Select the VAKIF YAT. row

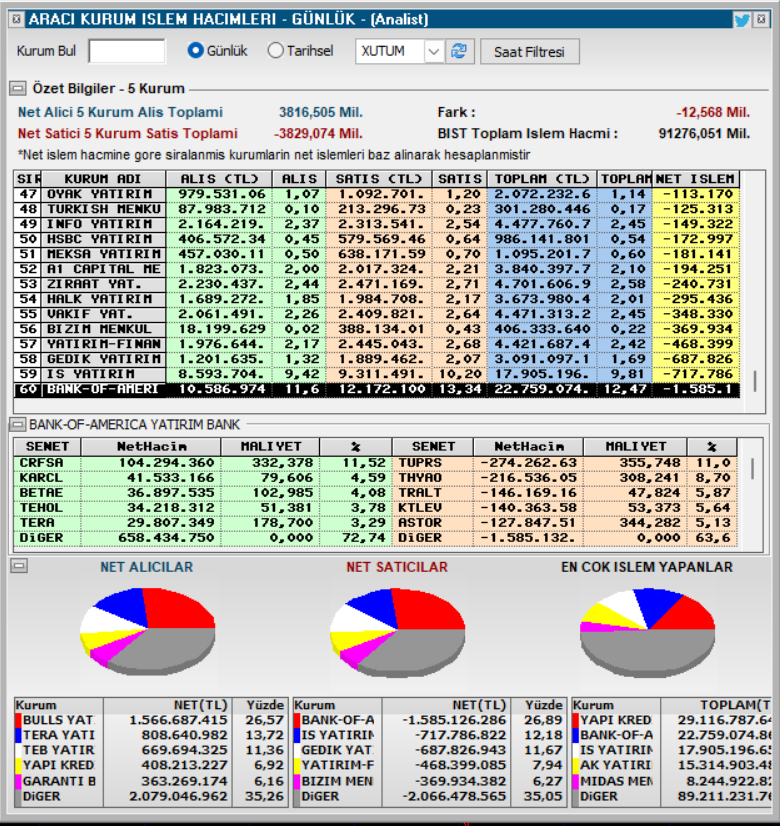pos(377,314)
